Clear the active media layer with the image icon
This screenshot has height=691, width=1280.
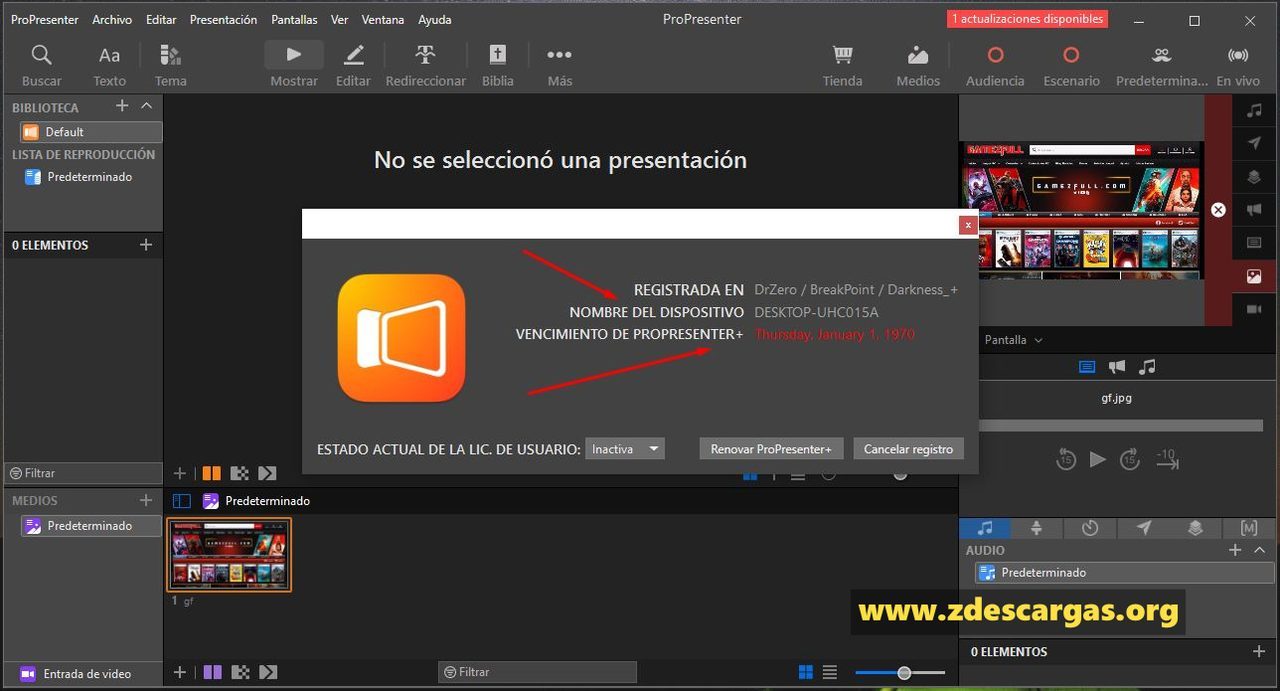[x=1254, y=276]
